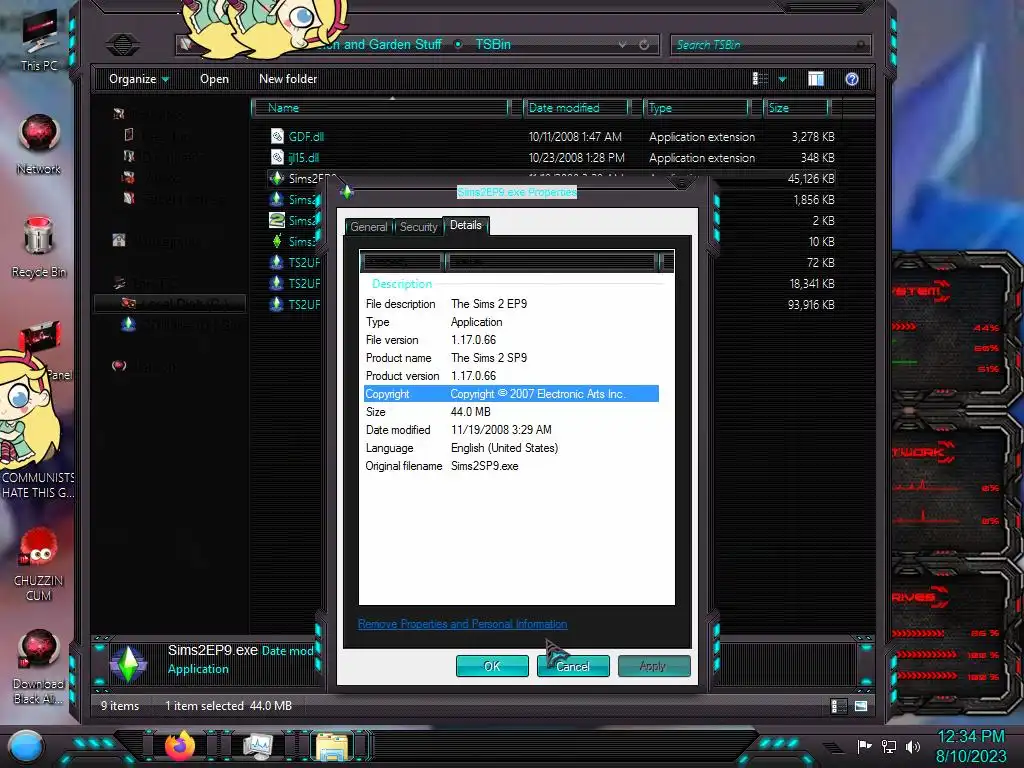1024x768 pixels.
Task: Open File Explorer taskbar button
Action: pos(332,746)
